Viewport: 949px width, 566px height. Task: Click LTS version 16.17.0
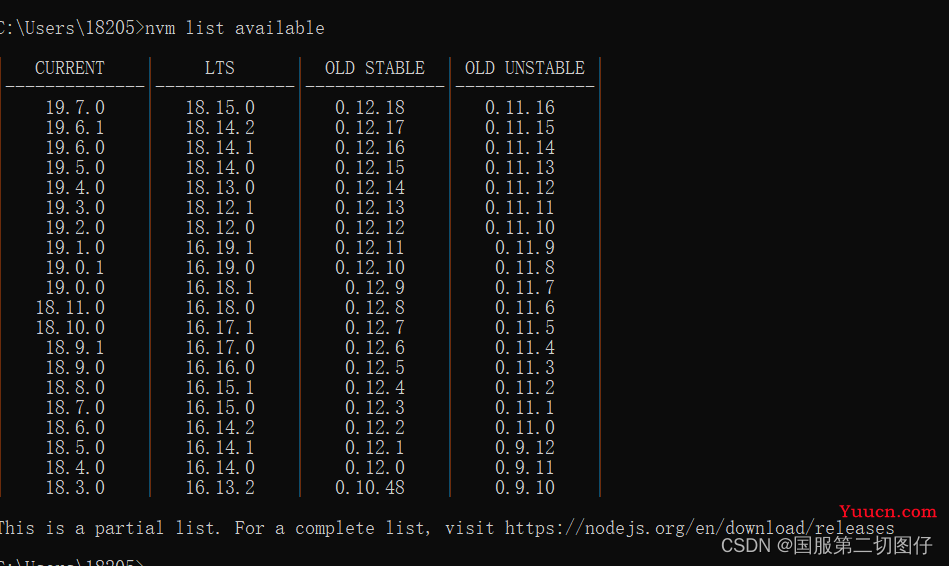click(220, 347)
